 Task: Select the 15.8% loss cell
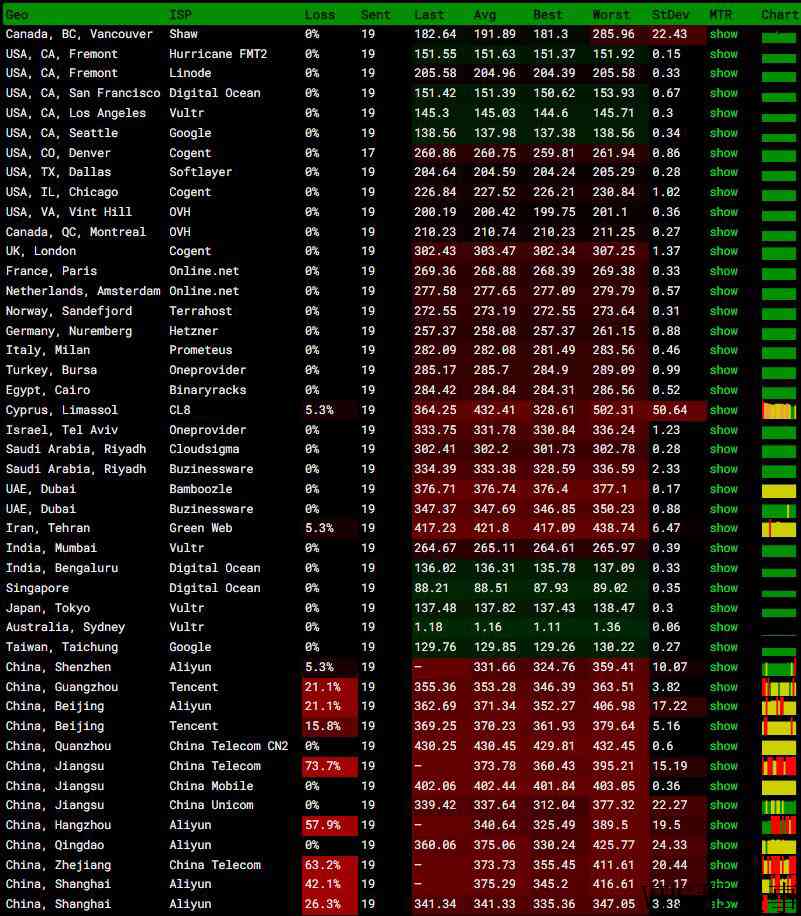330,726
